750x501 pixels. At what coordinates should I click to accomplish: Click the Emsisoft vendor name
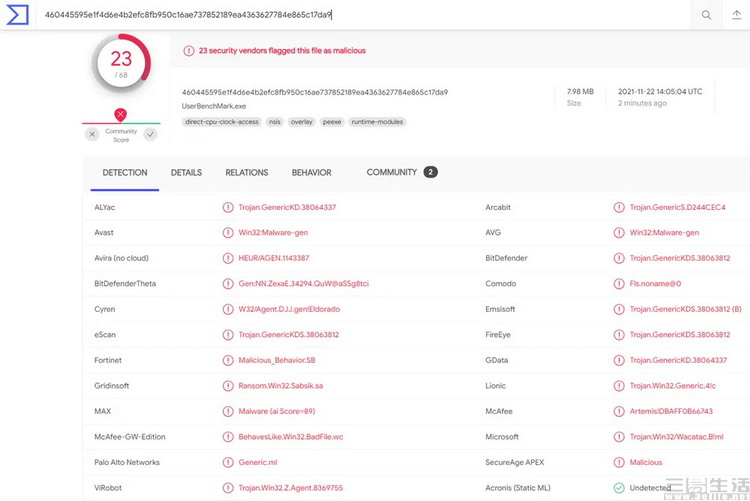[x=500, y=309]
